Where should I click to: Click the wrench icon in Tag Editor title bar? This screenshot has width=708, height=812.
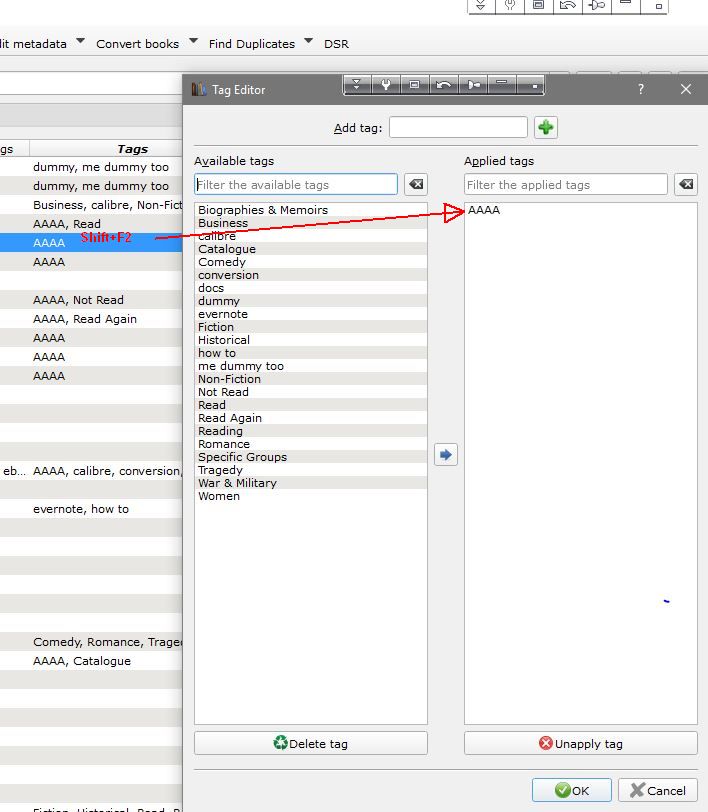[386, 85]
